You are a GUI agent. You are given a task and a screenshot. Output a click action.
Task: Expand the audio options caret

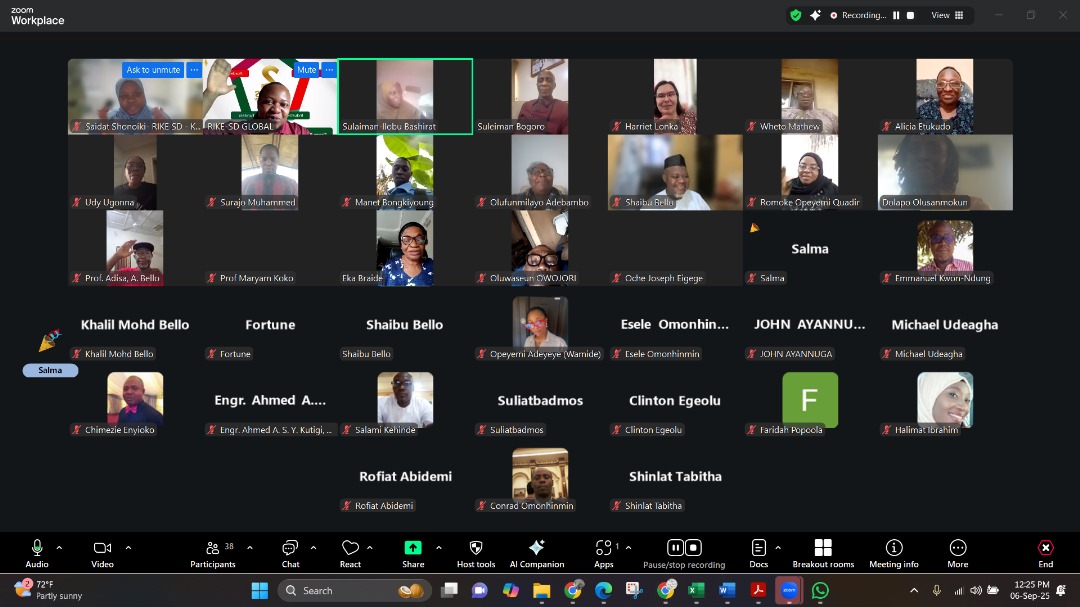tap(59, 548)
